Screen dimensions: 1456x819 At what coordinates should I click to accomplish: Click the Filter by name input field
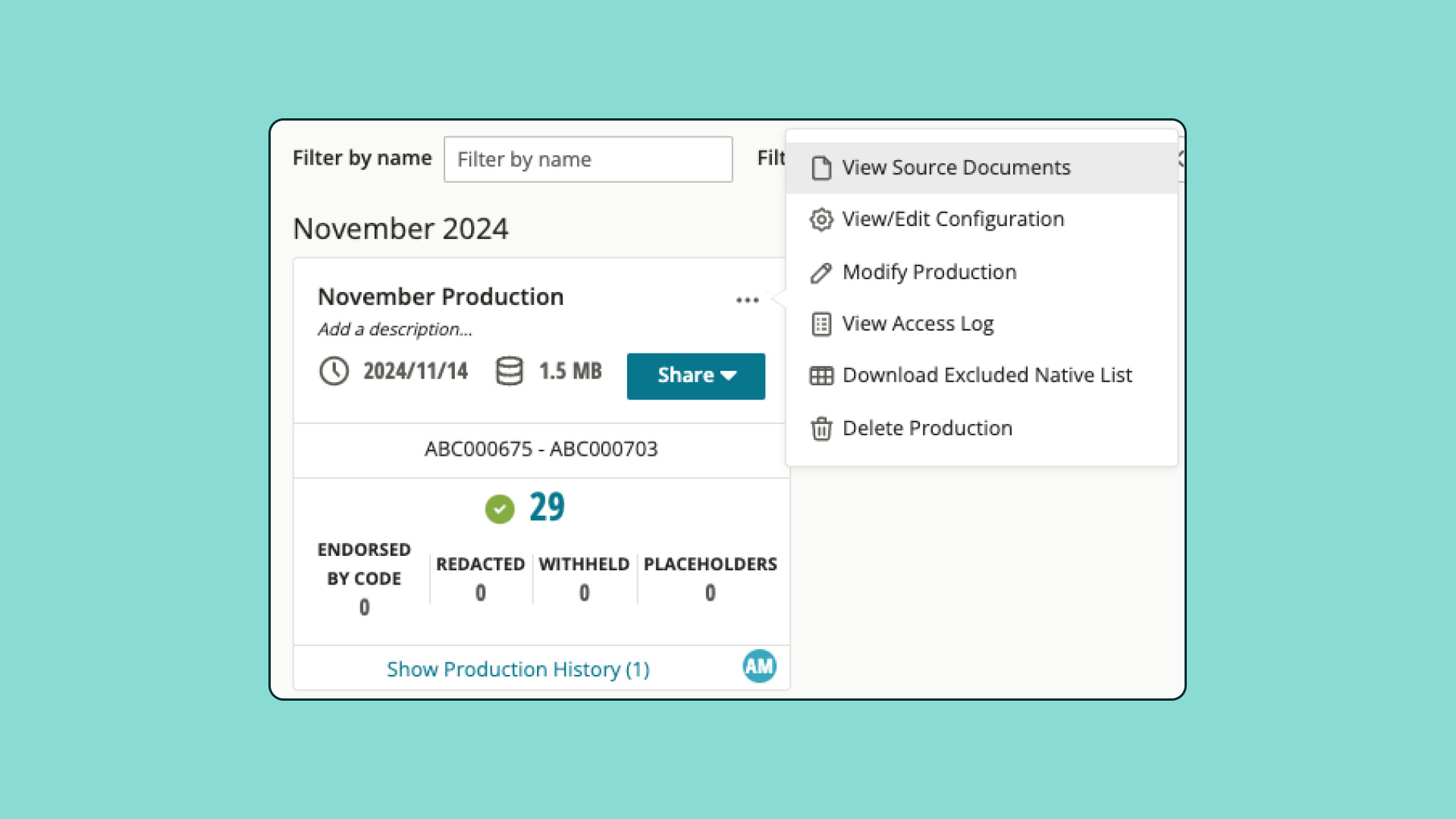point(588,159)
